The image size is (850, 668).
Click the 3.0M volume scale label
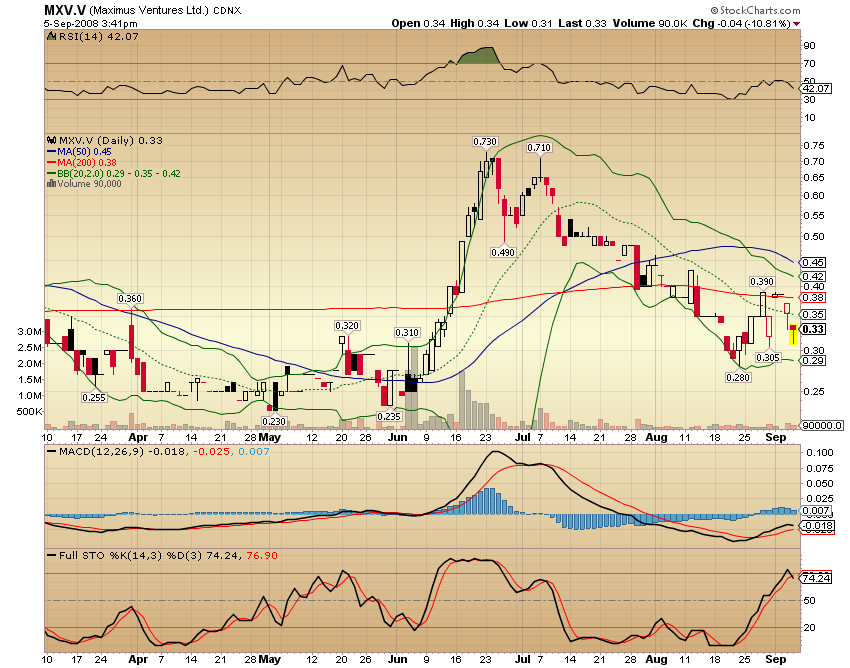30,331
